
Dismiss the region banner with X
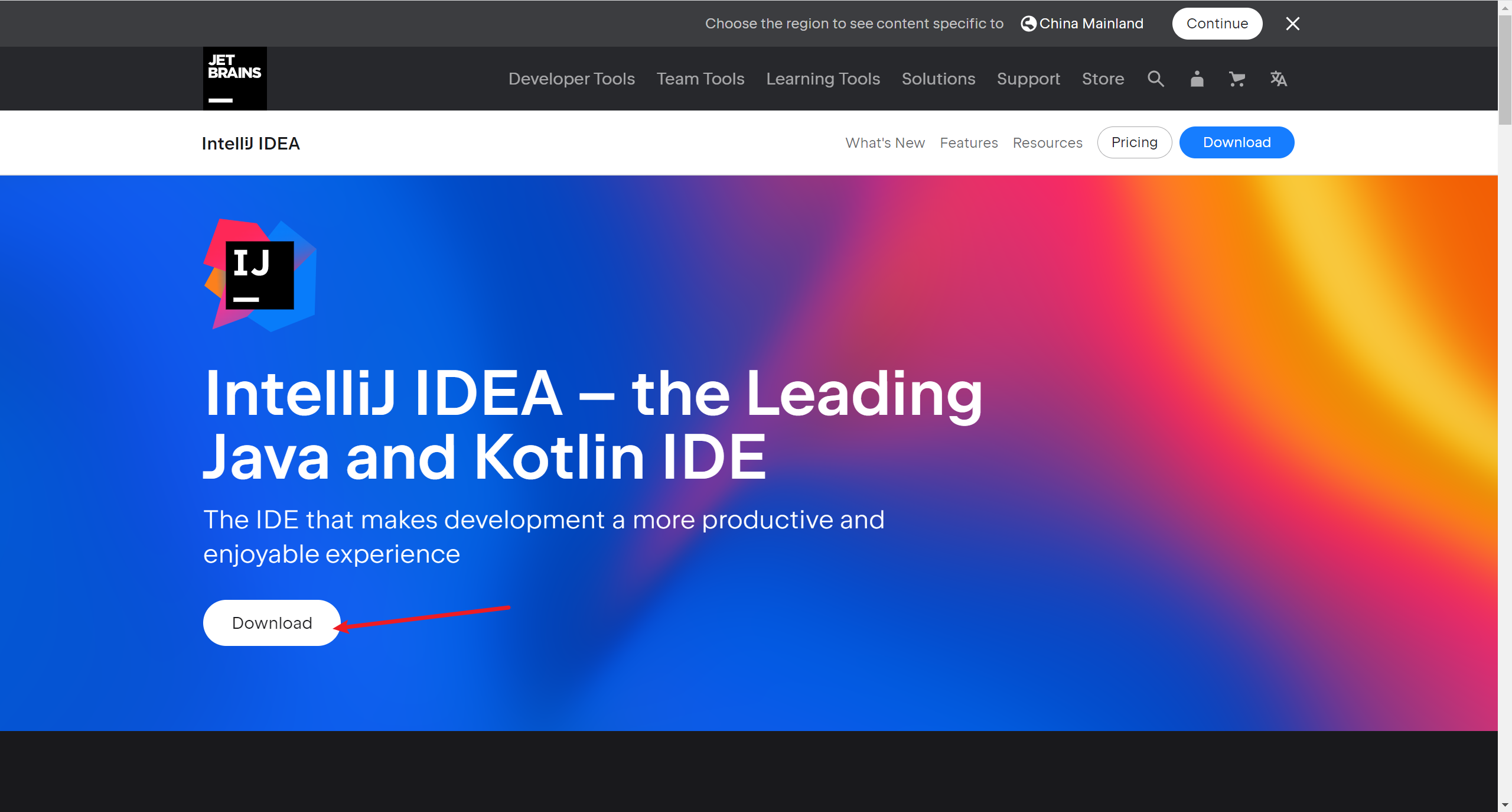coord(1292,24)
